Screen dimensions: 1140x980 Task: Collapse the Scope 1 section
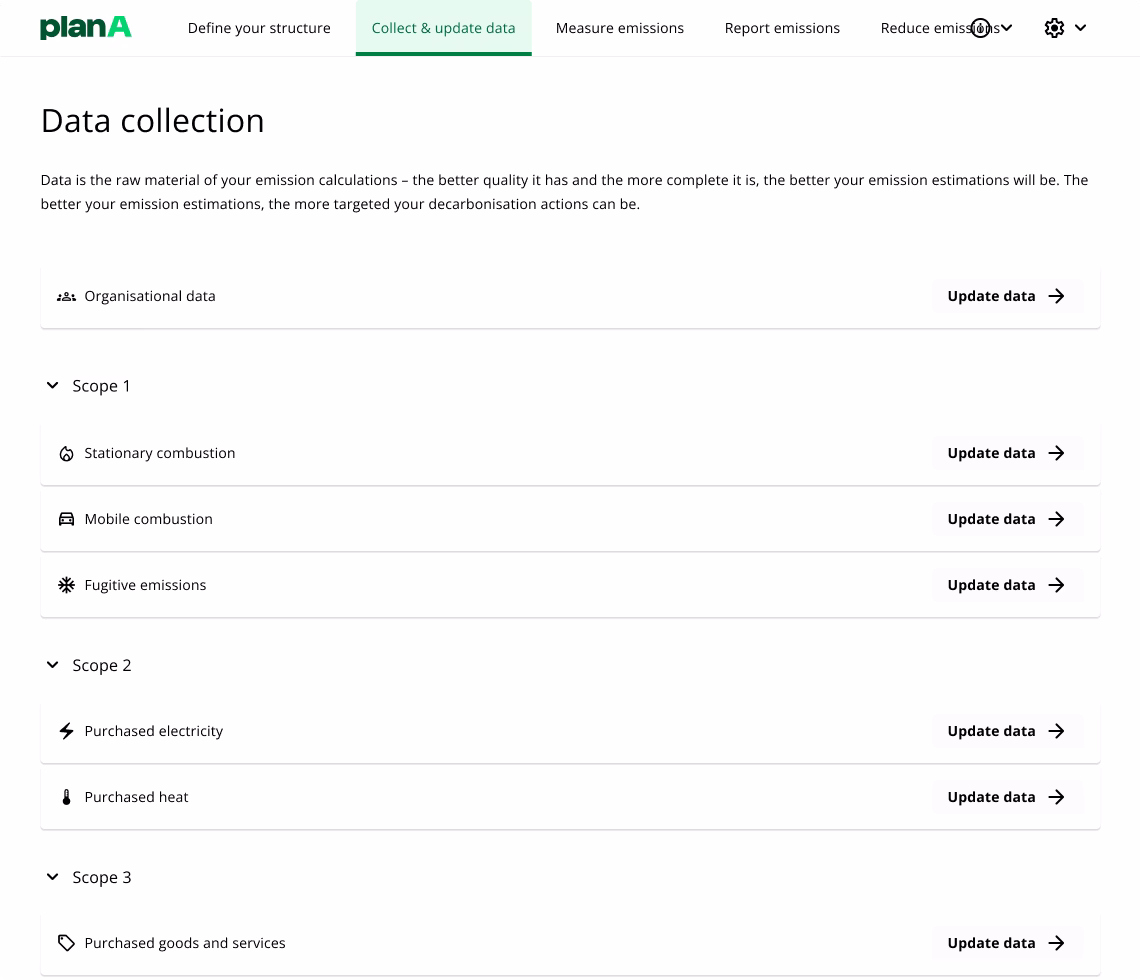tap(52, 385)
